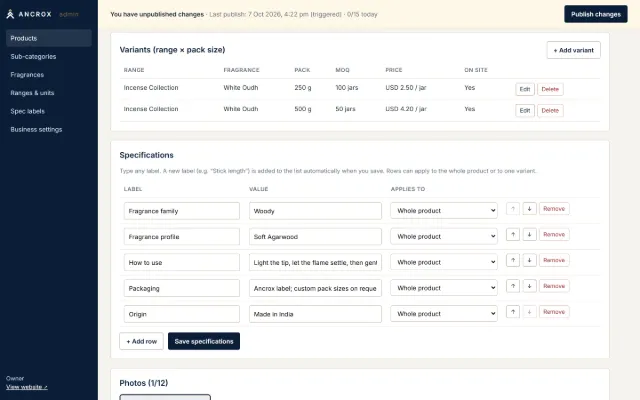Click the Made in India value field
Image resolution: width=640 pixels, height=400 pixels.
coord(315,314)
